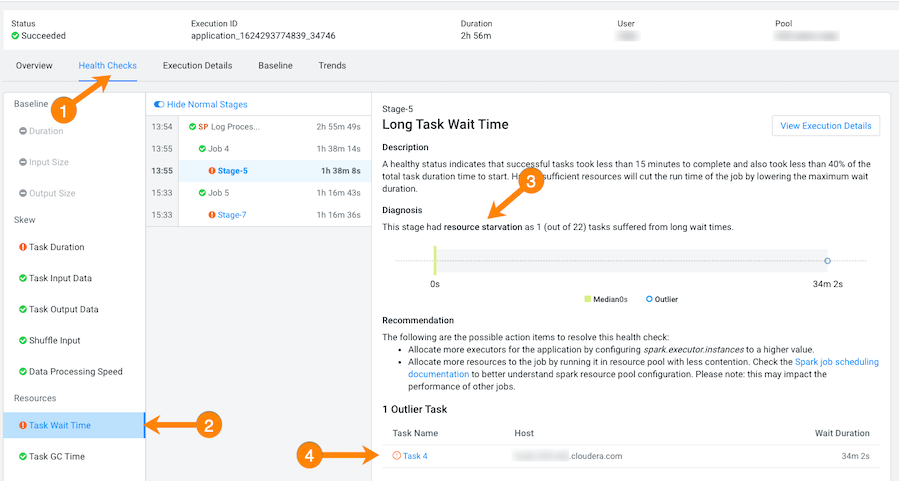Switch to the Execution Details tab

click(197, 66)
